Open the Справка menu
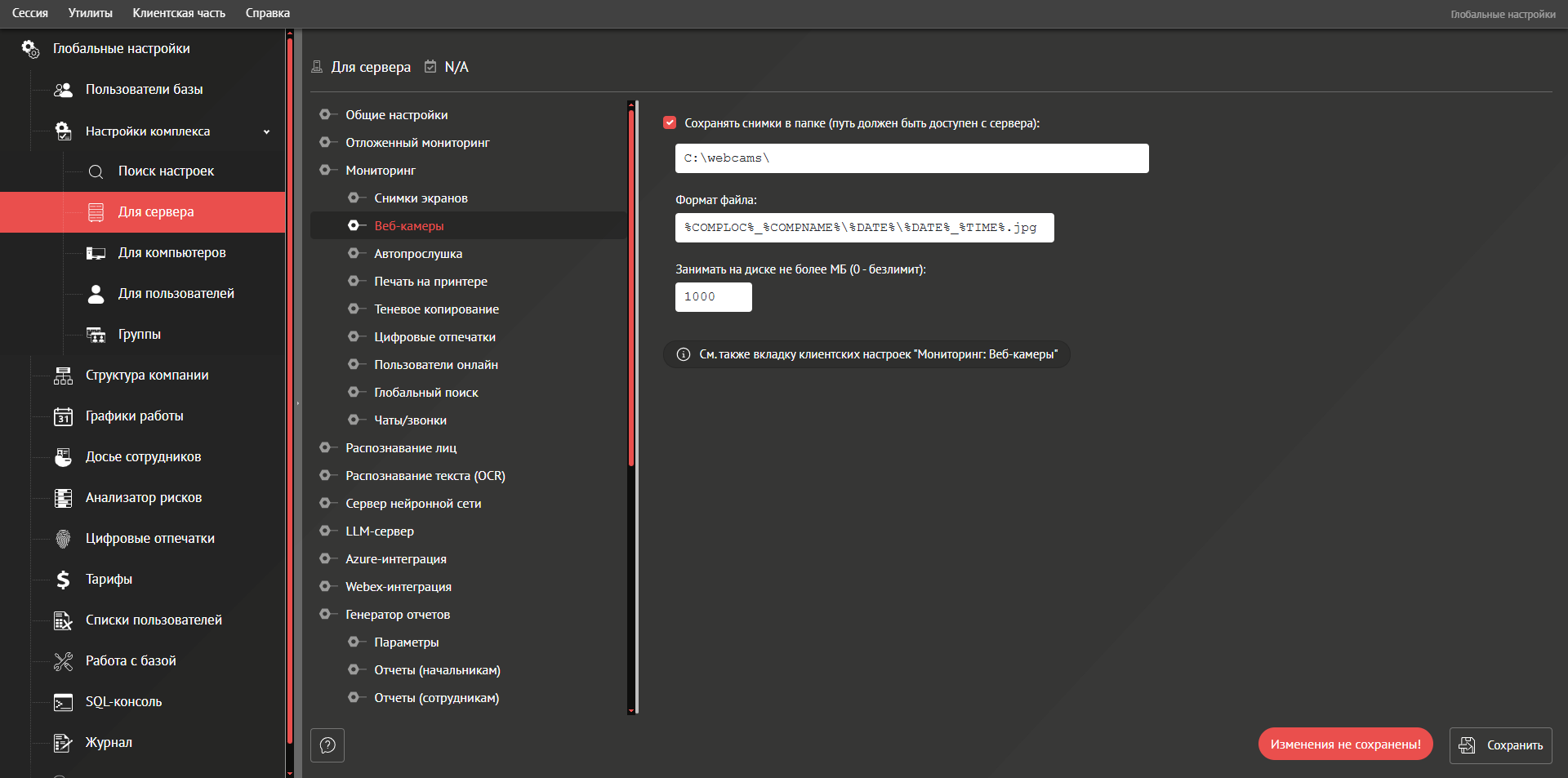 (267, 13)
